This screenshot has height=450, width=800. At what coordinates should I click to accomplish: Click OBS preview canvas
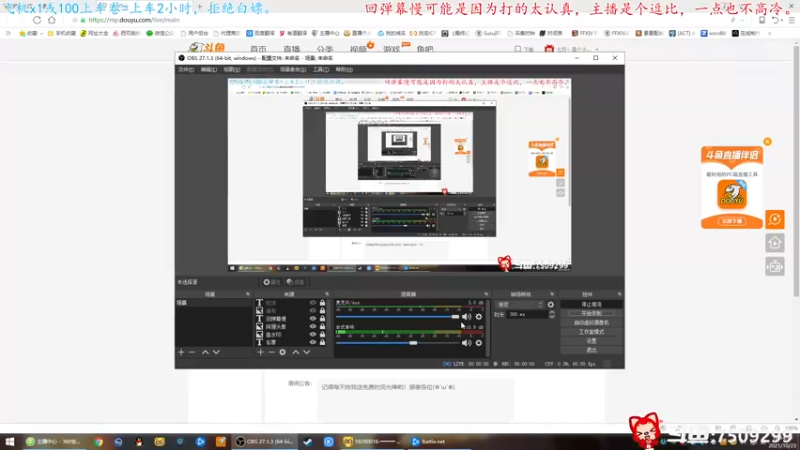coord(399,174)
